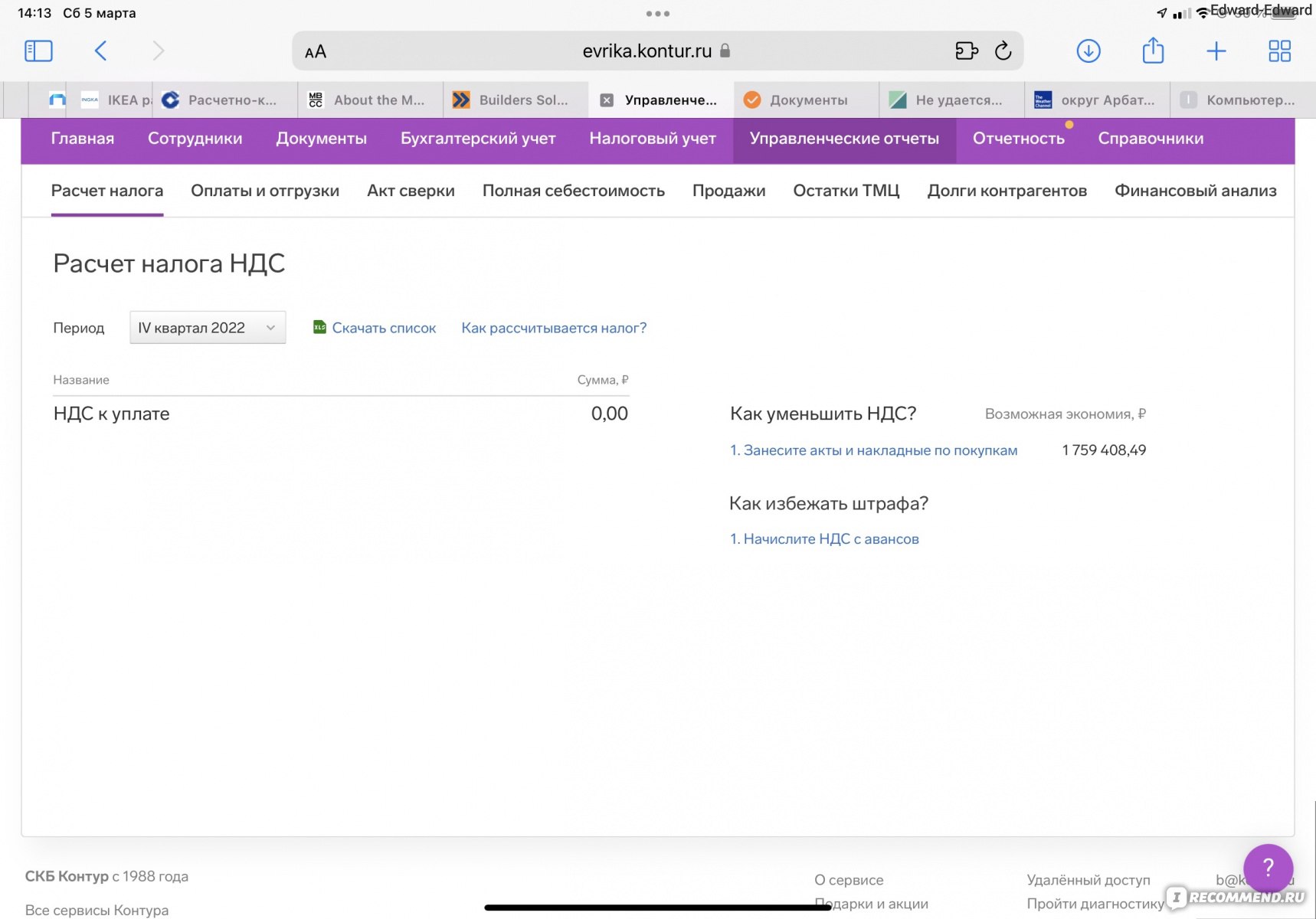Close the Управленче... tab with X icon
1316x919 pixels.
(607, 100)
